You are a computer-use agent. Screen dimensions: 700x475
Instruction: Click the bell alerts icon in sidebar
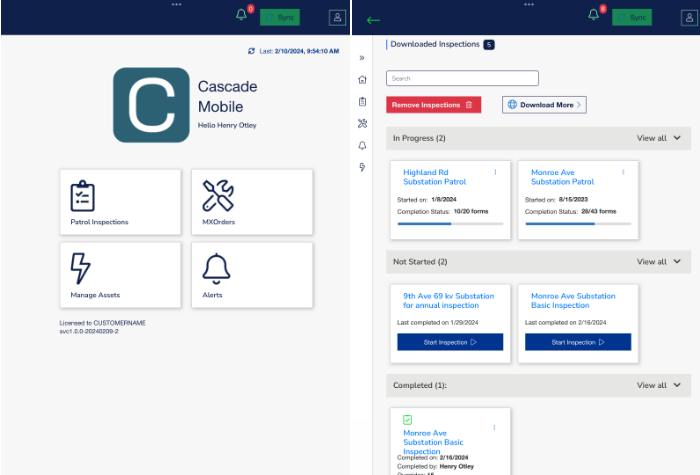coord(362,145)
